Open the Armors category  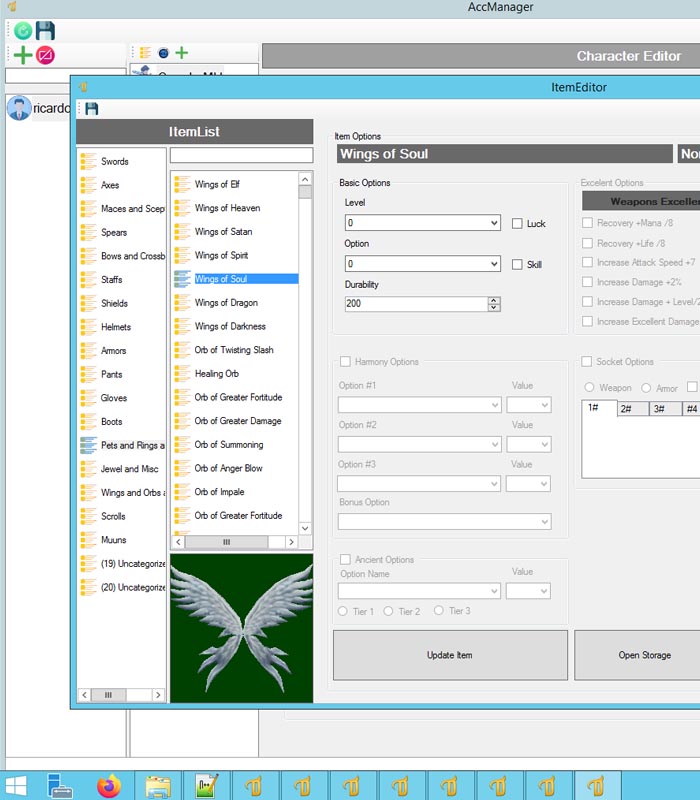pyautogui.click(x=113, y=351)
